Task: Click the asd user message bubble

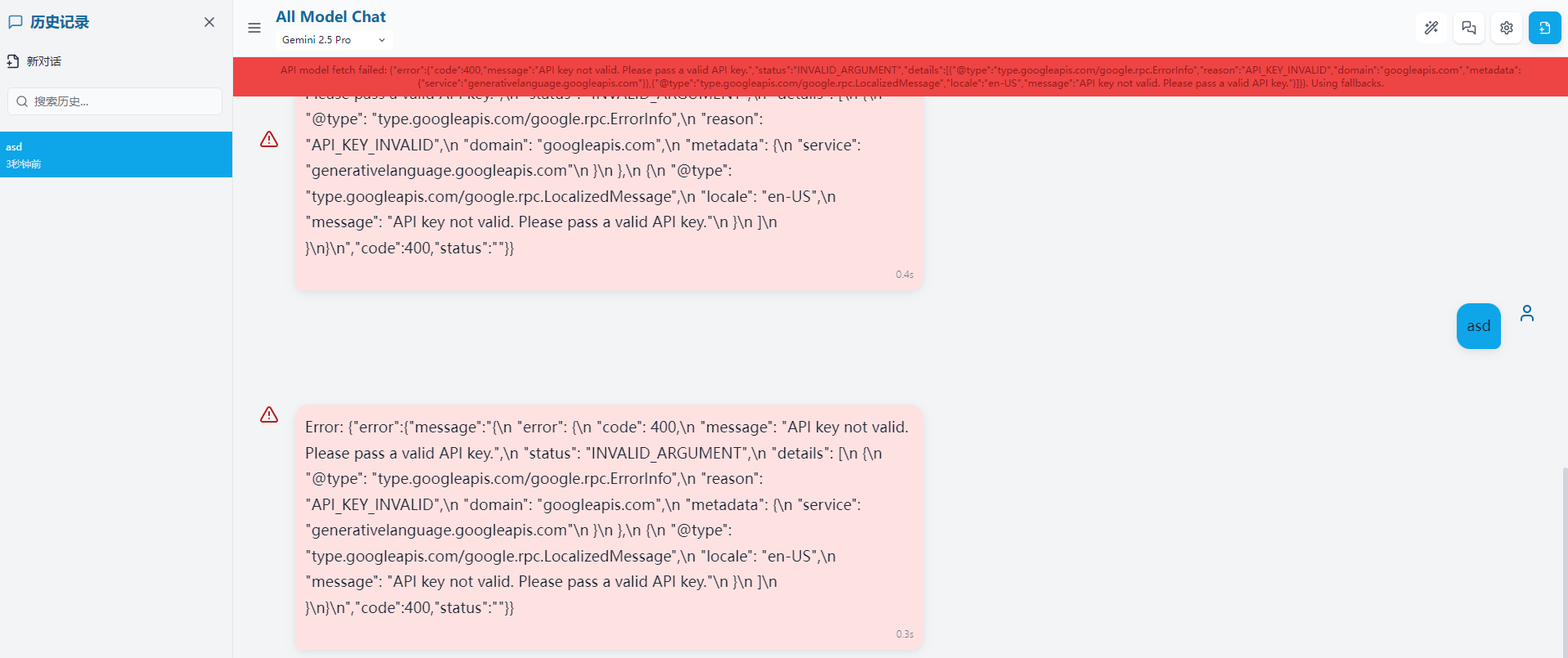Action: click(x=1479, y=326)
